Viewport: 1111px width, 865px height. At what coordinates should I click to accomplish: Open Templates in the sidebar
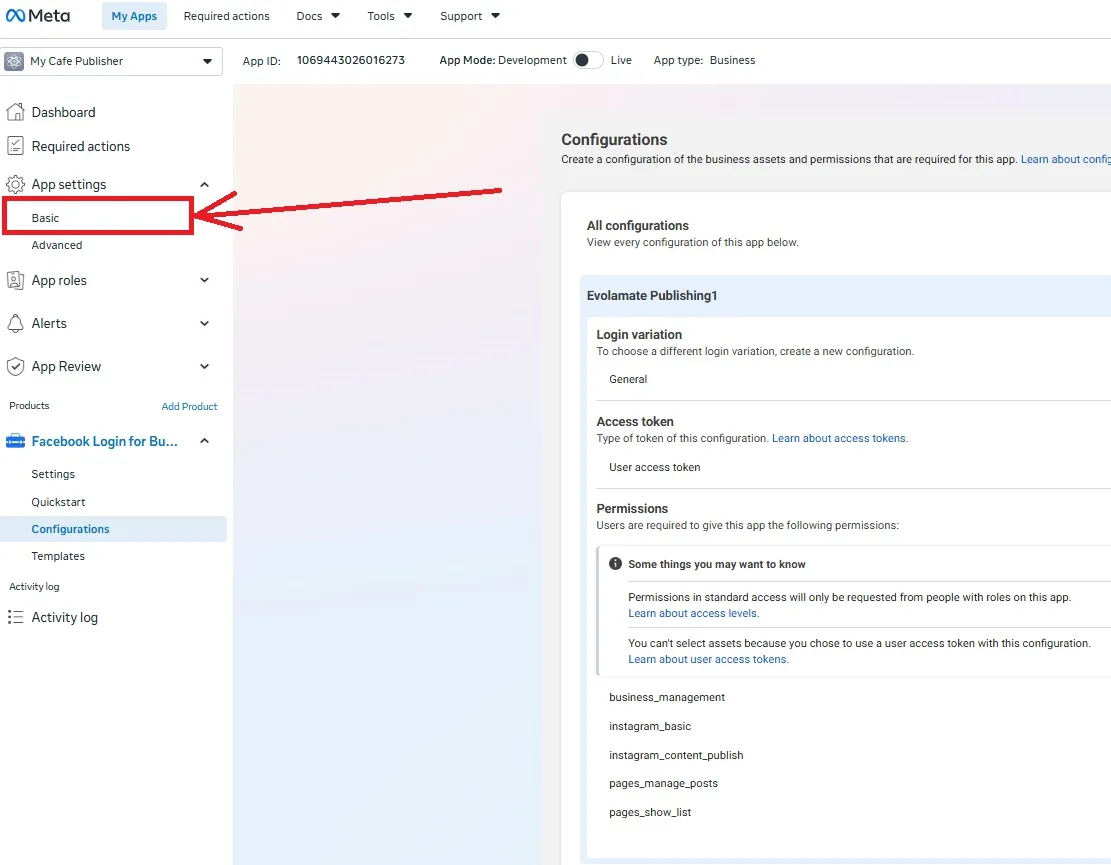[58, 556]
